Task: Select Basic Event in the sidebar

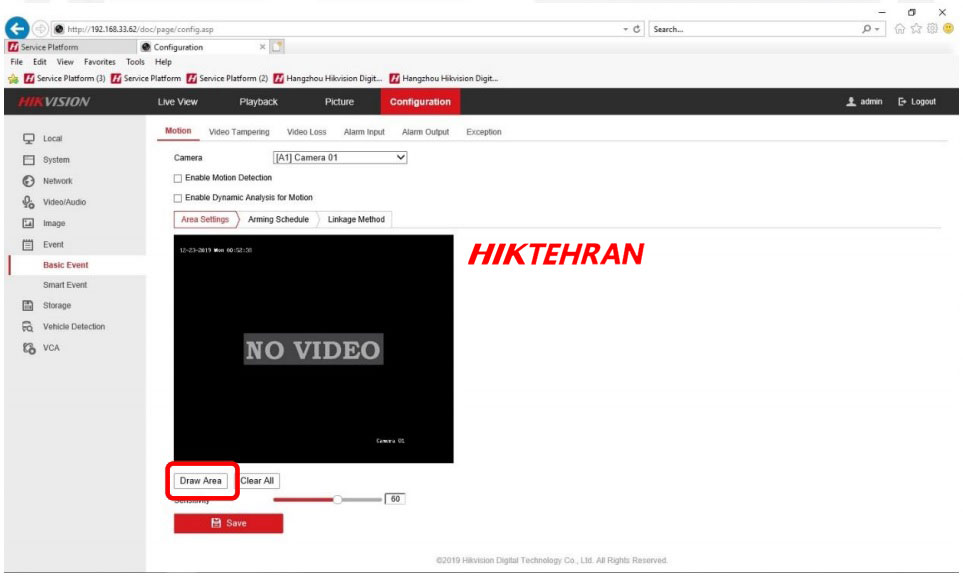Action: click(x=66, y=265)
